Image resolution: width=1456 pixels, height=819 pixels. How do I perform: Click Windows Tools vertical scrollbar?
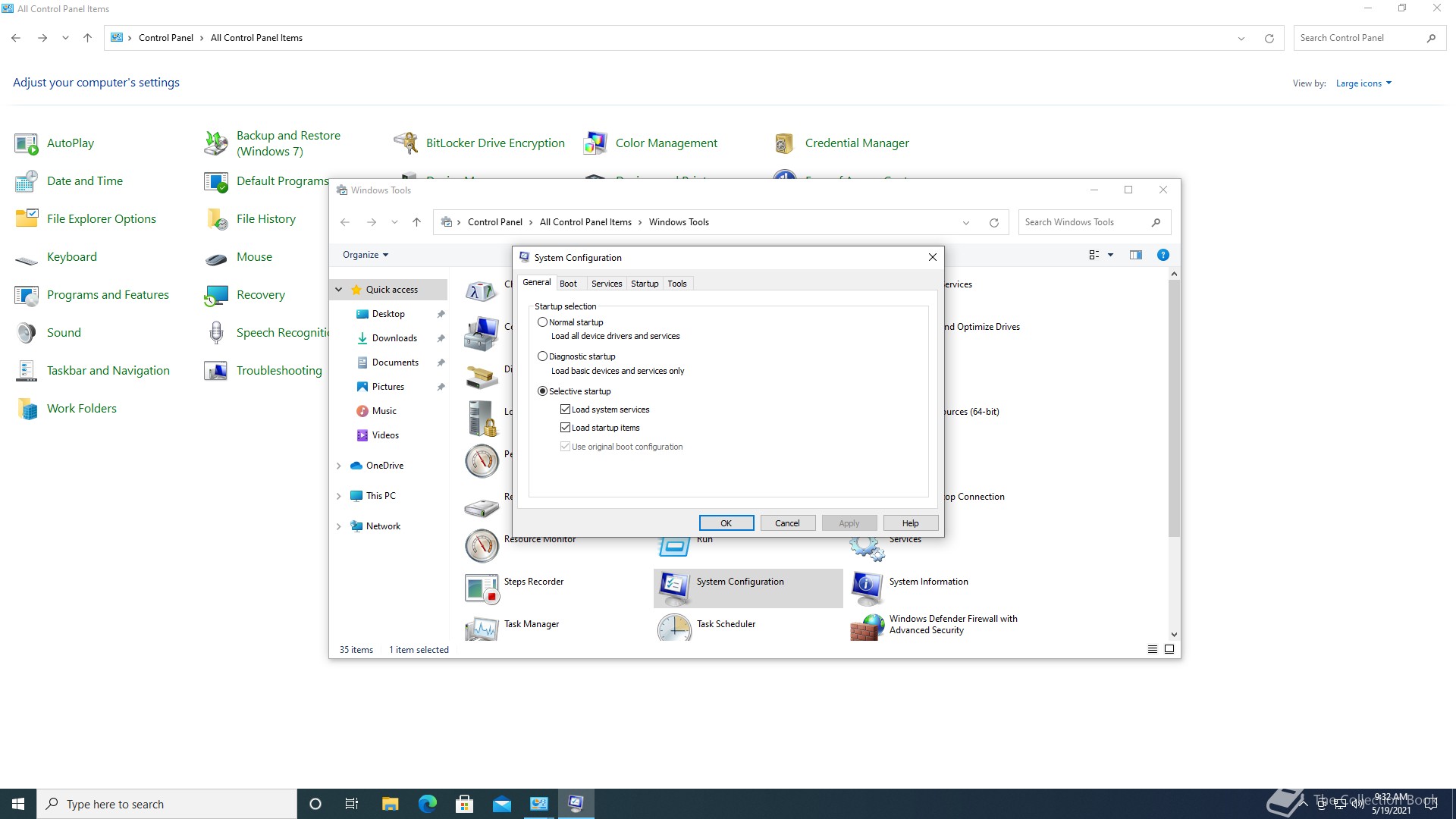(x=1174, y=409)
